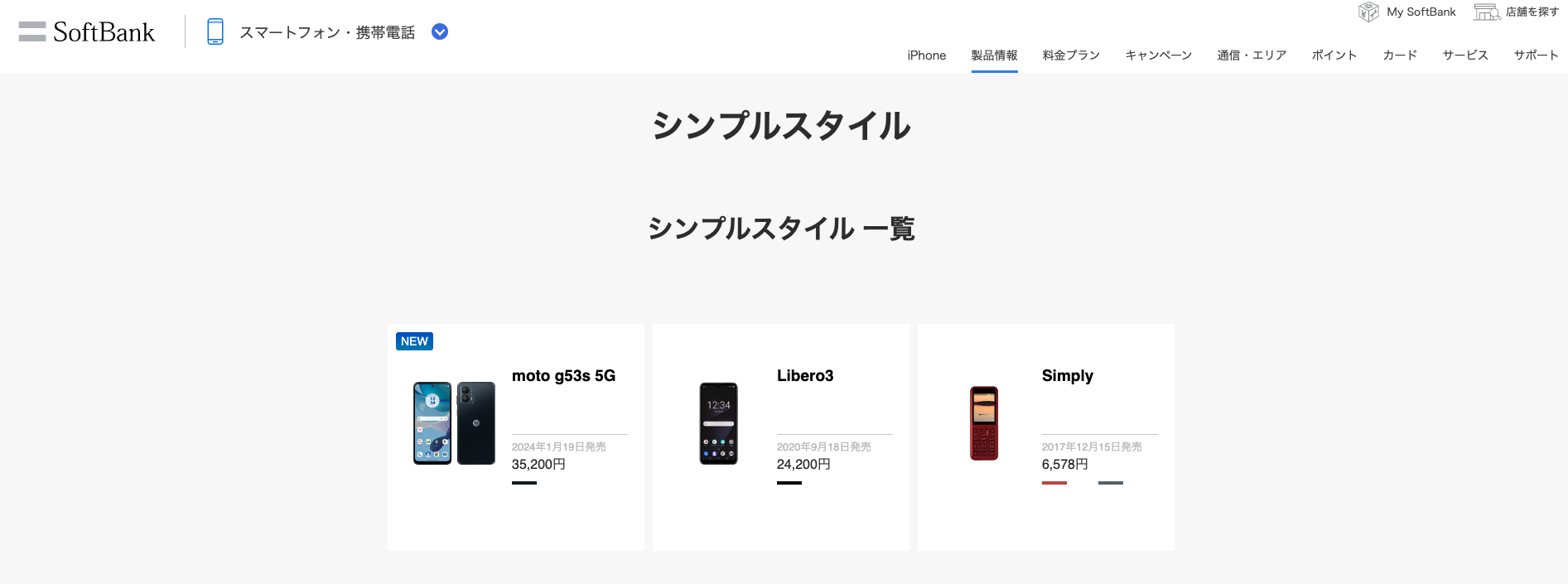Image resolution: width=1568 pixels, height=584 pixels.
Task: Go to 料金プラン menu
Action: (1071, 56)
